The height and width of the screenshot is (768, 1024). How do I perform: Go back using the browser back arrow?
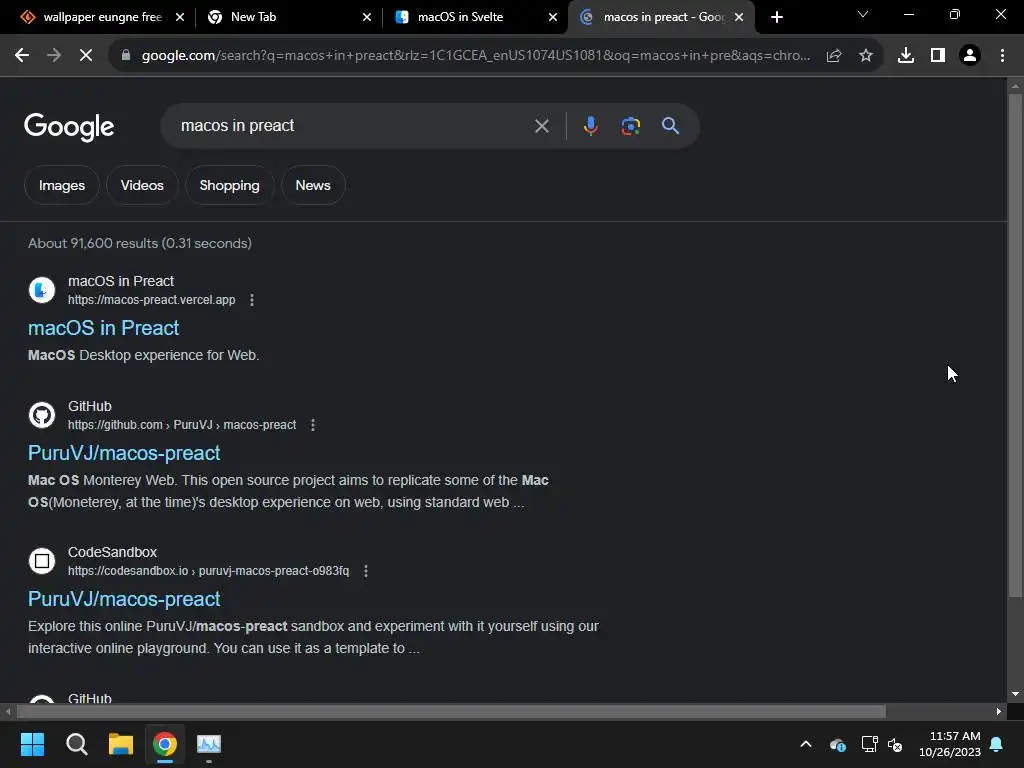(22, 56)
